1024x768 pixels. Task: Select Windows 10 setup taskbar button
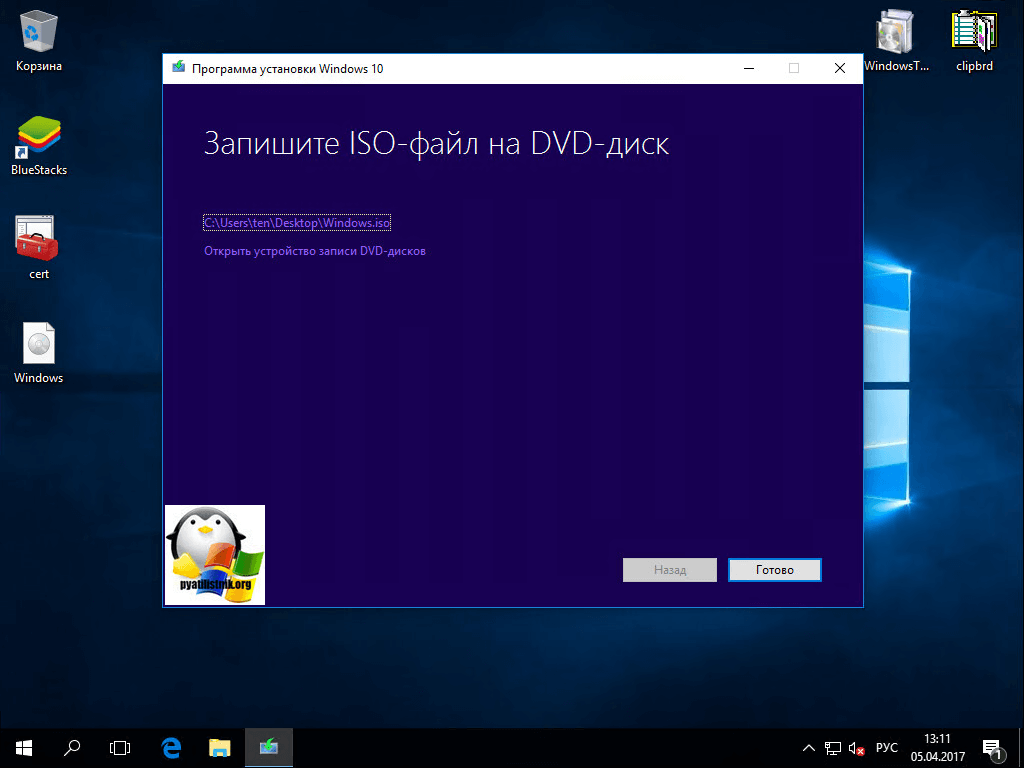tap(268, 747)
